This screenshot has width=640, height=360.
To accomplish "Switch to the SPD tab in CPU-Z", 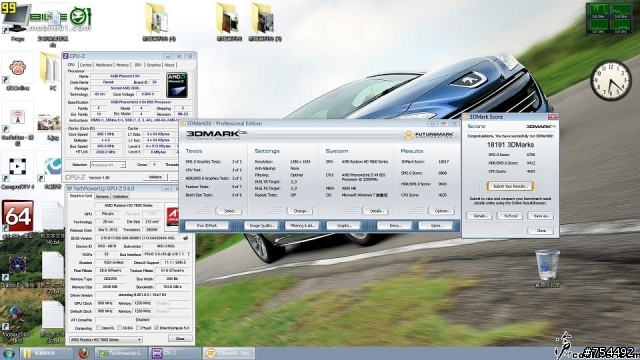I will (138, 65).
